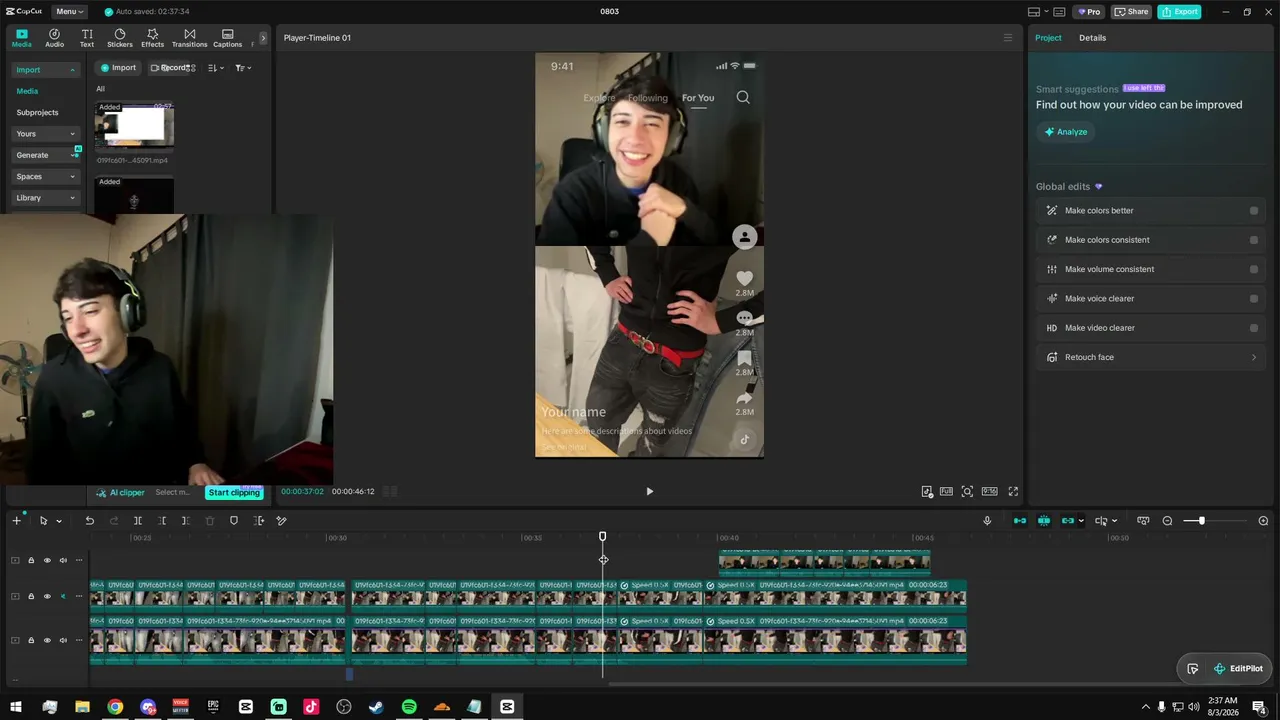Click the timeline microphone record icon

point(987,521)
